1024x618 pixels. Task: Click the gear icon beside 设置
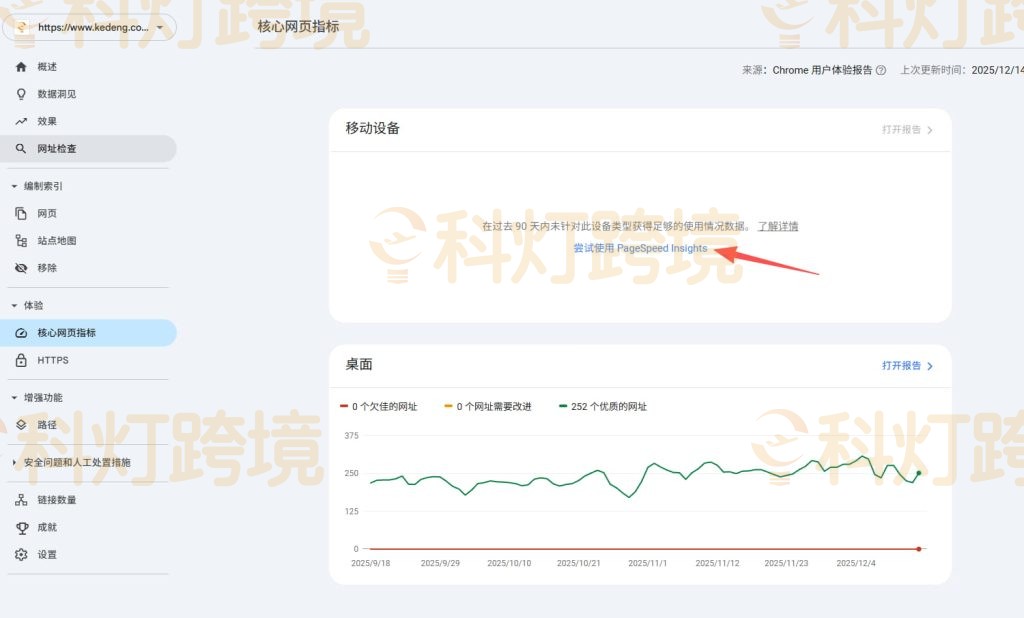pyautogui.click(x=21, y=555)
